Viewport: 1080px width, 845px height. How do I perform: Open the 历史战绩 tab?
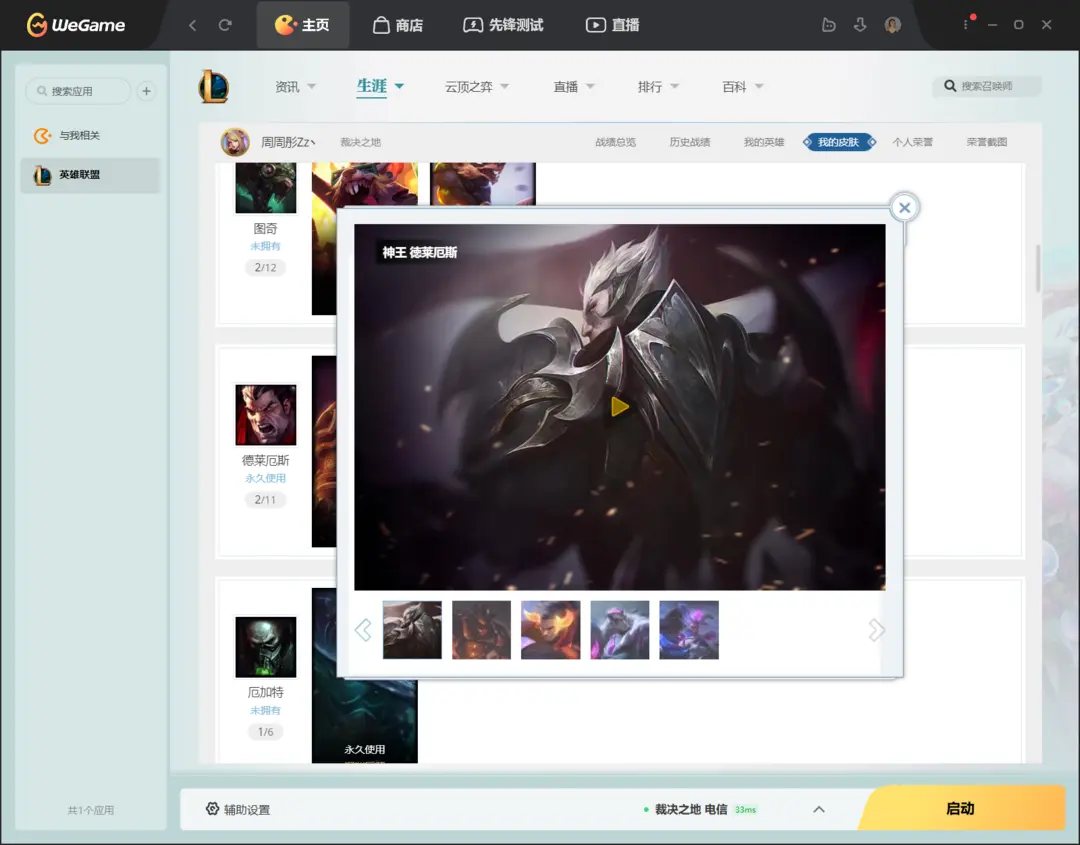coord(689,143)
